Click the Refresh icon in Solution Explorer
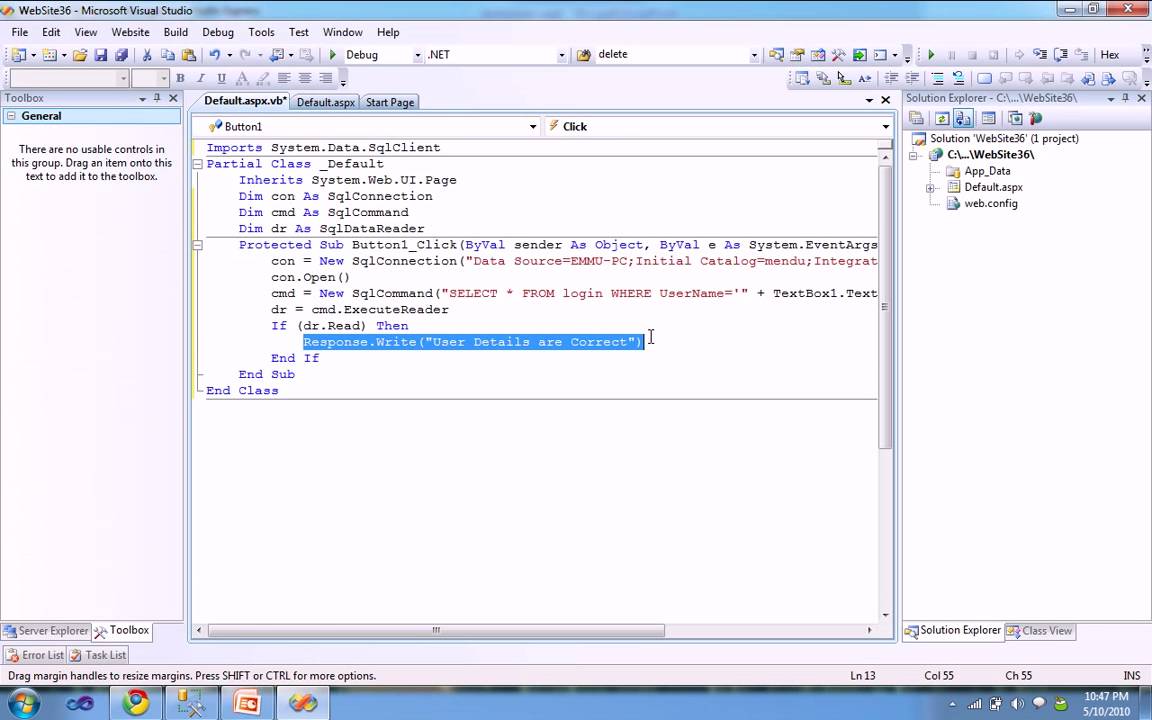The height and width of the screenshot is (720, 1152). pyautogui.click(x=942, y=118)
